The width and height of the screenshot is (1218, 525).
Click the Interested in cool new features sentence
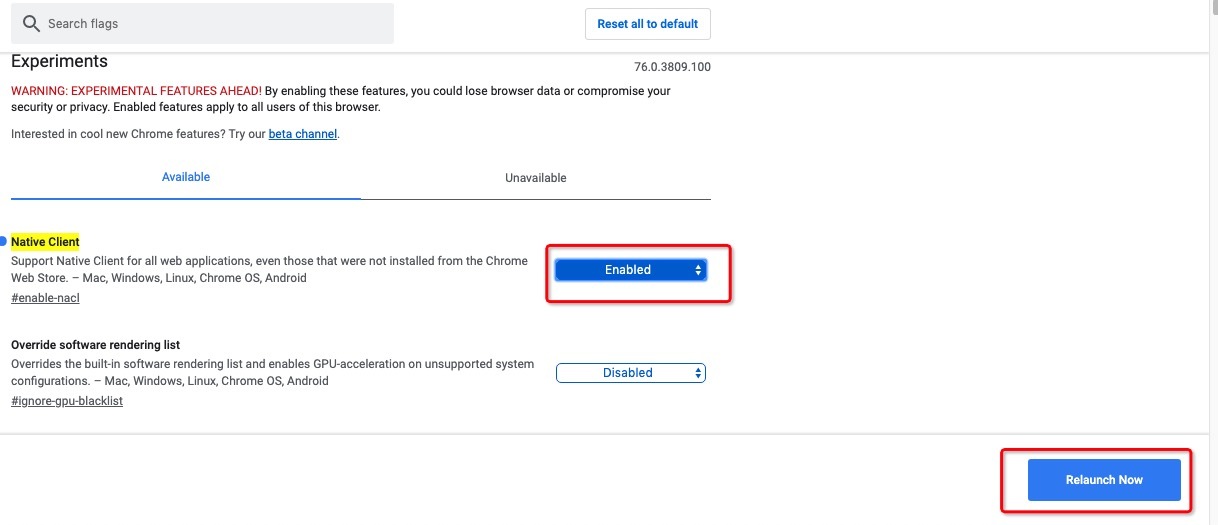(175, 134)
